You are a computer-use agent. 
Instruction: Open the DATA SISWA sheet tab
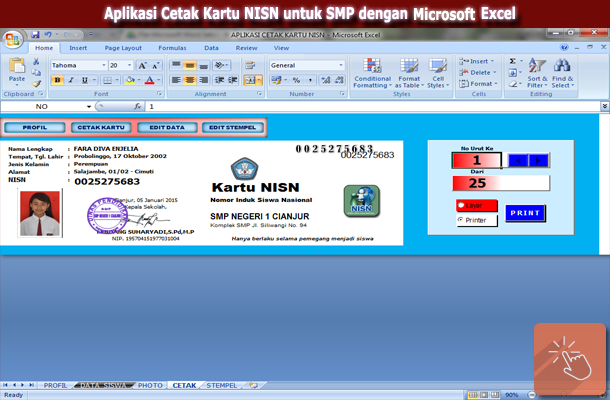pyautogui.click(x=103, y=386)
